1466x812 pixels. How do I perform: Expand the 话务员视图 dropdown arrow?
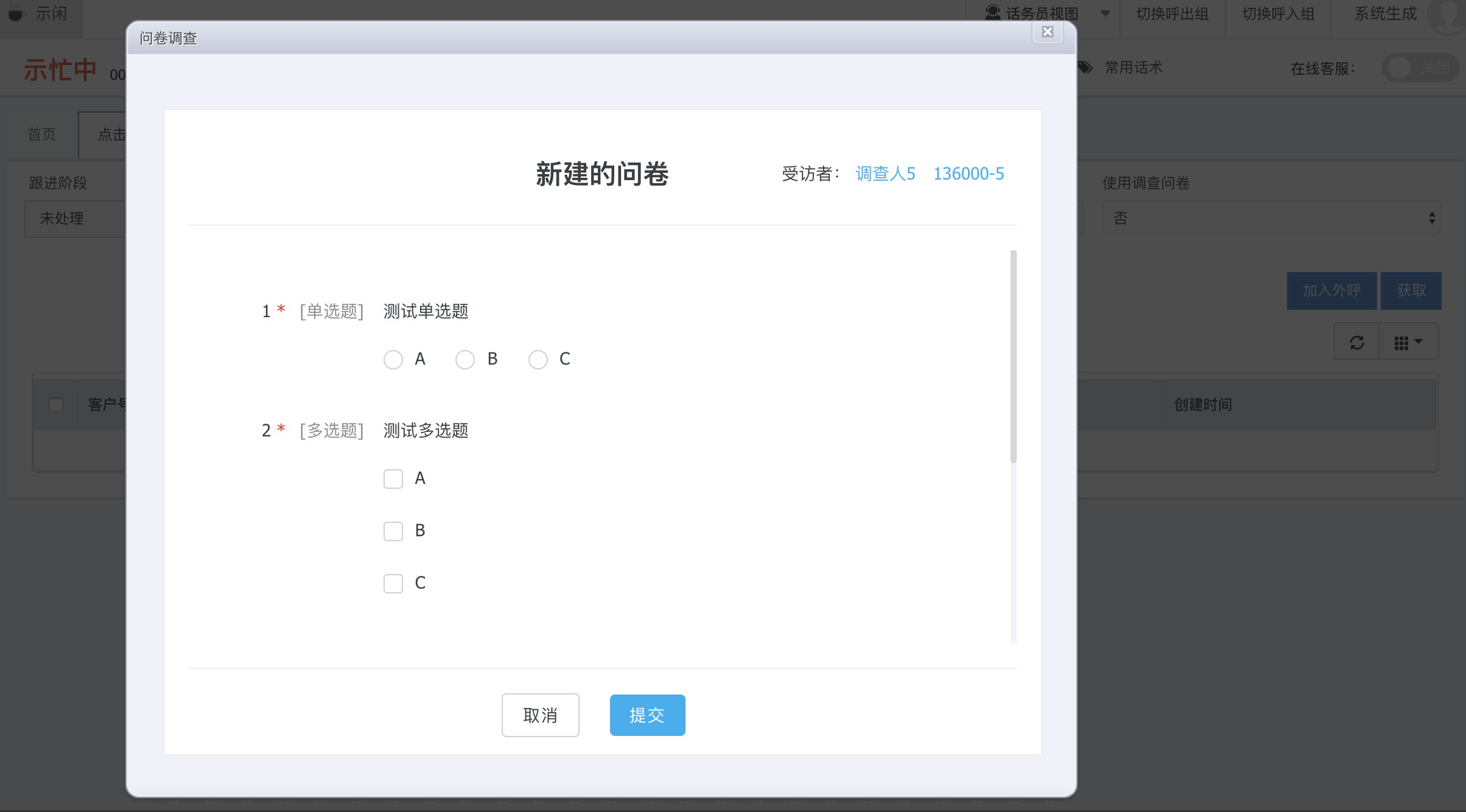1106,13
